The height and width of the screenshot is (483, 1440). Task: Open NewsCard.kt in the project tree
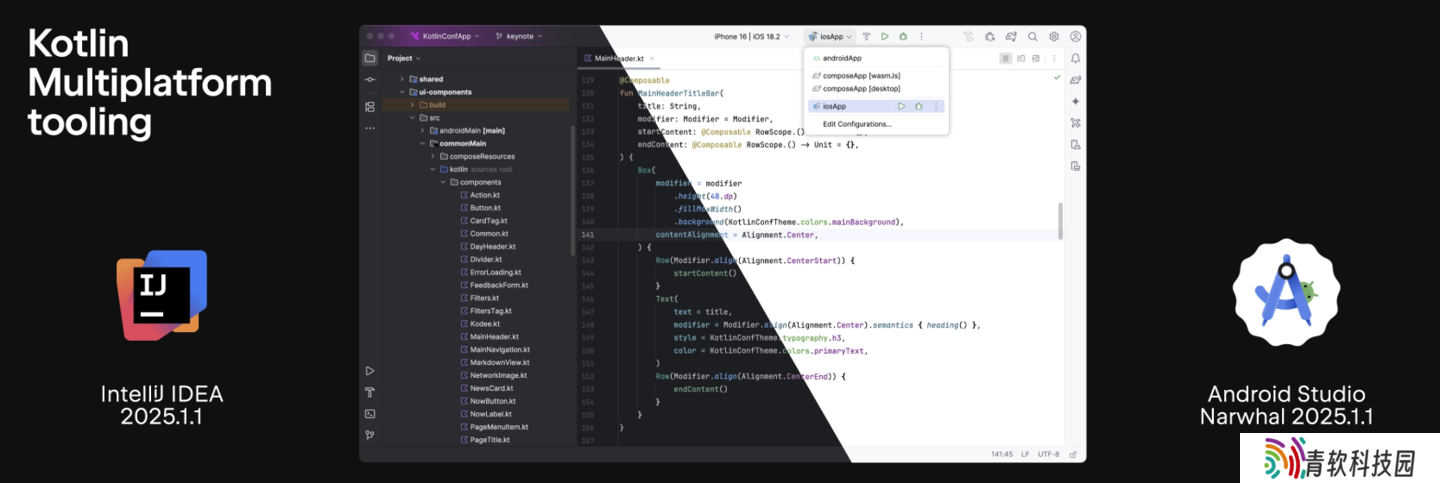[491, 388]
